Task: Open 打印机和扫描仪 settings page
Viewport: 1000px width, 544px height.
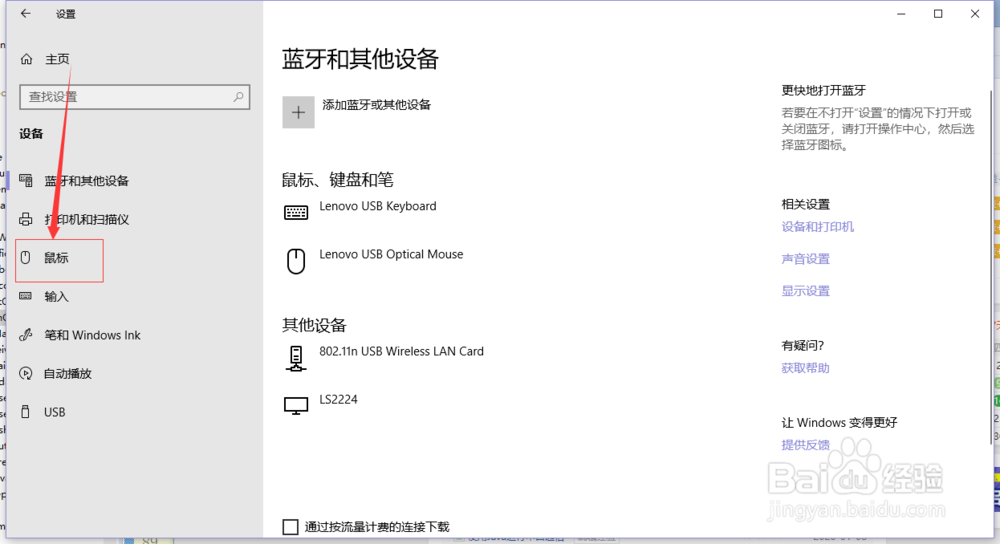Action: [x=87, y=219]
